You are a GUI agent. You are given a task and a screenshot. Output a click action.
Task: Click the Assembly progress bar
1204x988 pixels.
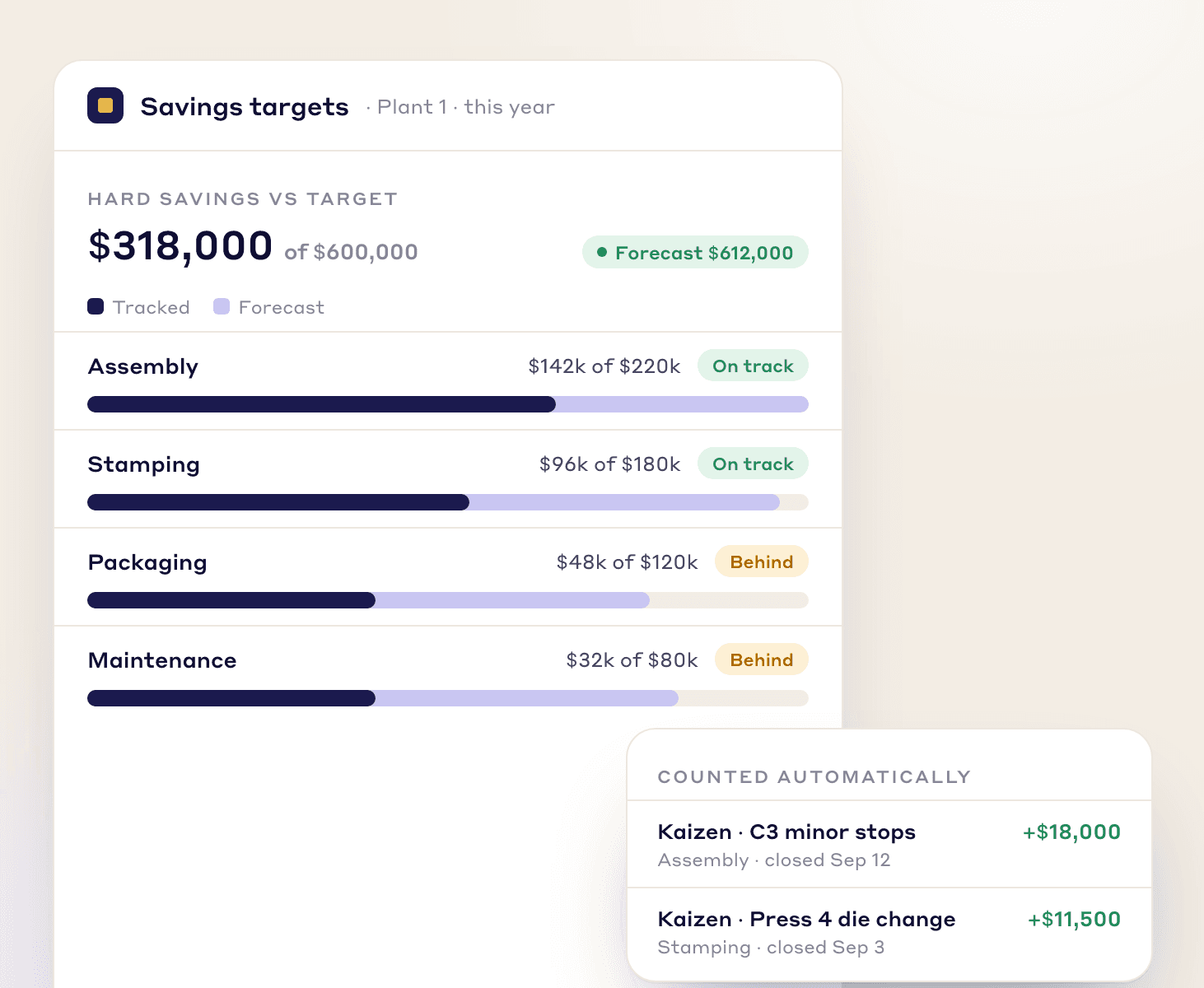(448, 404)
